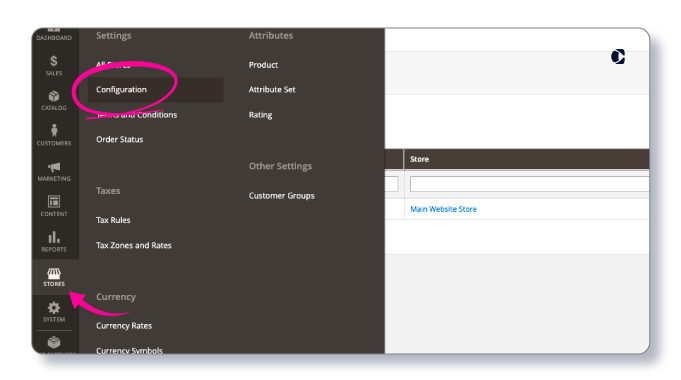Open Product under Attributes
This screenshot has width=681, height=380.
coord(263,65)
